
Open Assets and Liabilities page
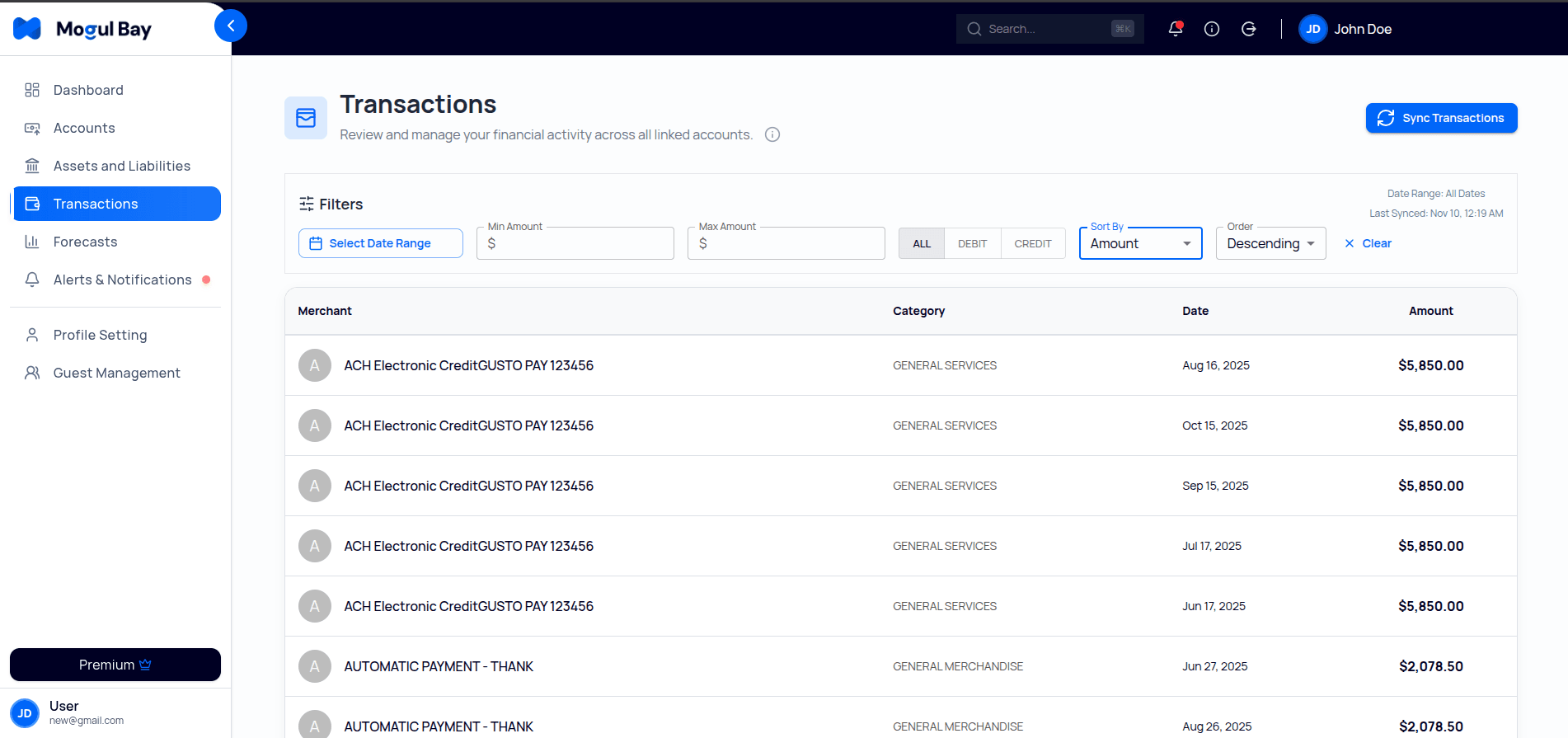pyautogui.click(x=116, y=166)
